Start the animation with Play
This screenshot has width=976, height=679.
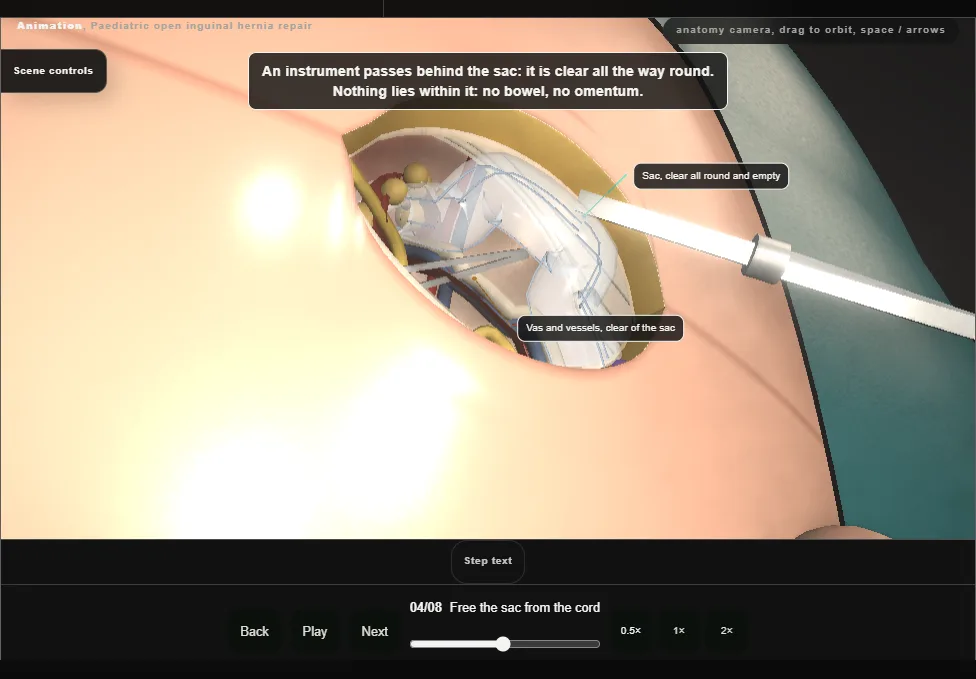[314, 631]
